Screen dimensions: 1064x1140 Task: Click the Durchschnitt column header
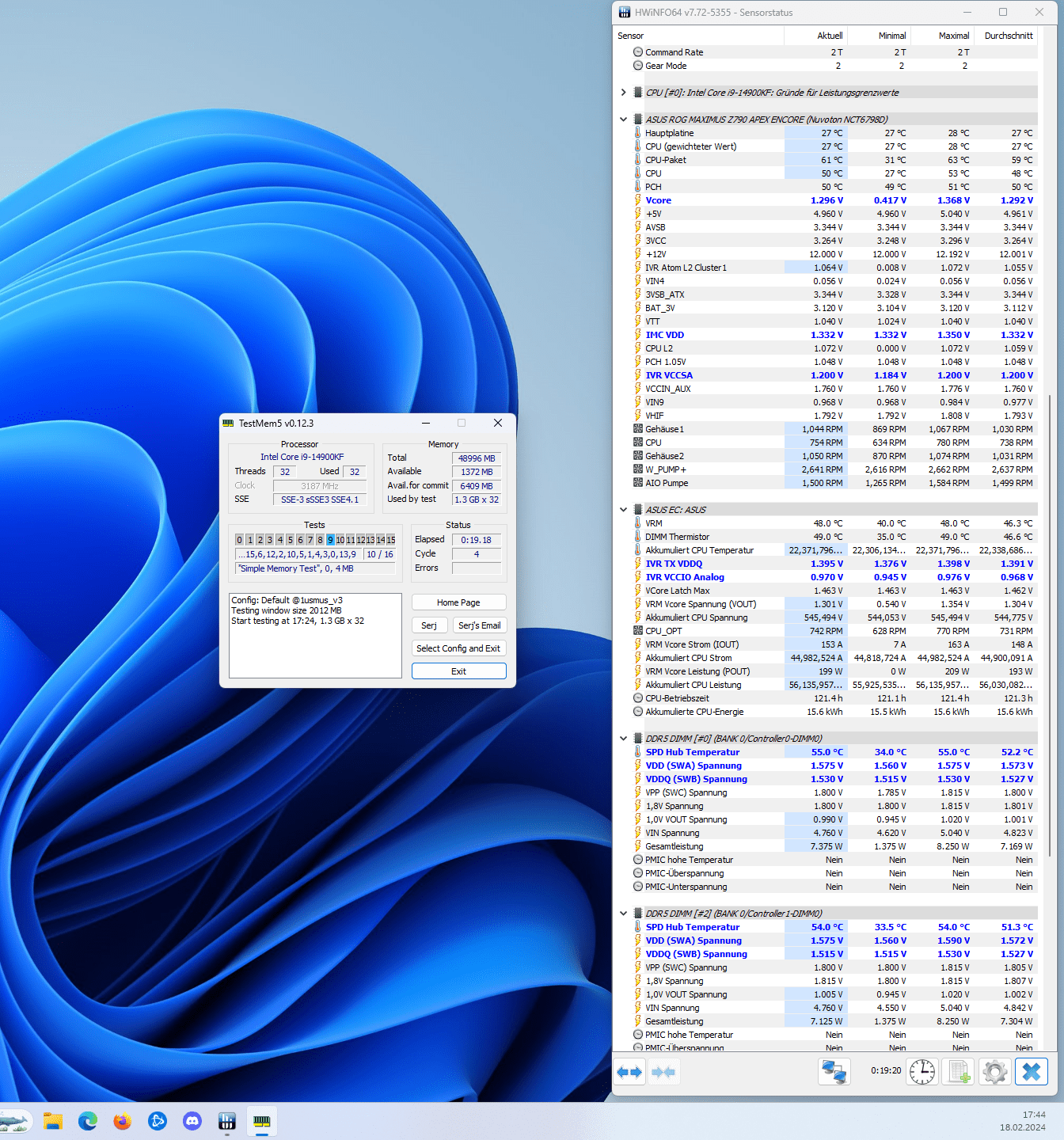point(1006,36)
